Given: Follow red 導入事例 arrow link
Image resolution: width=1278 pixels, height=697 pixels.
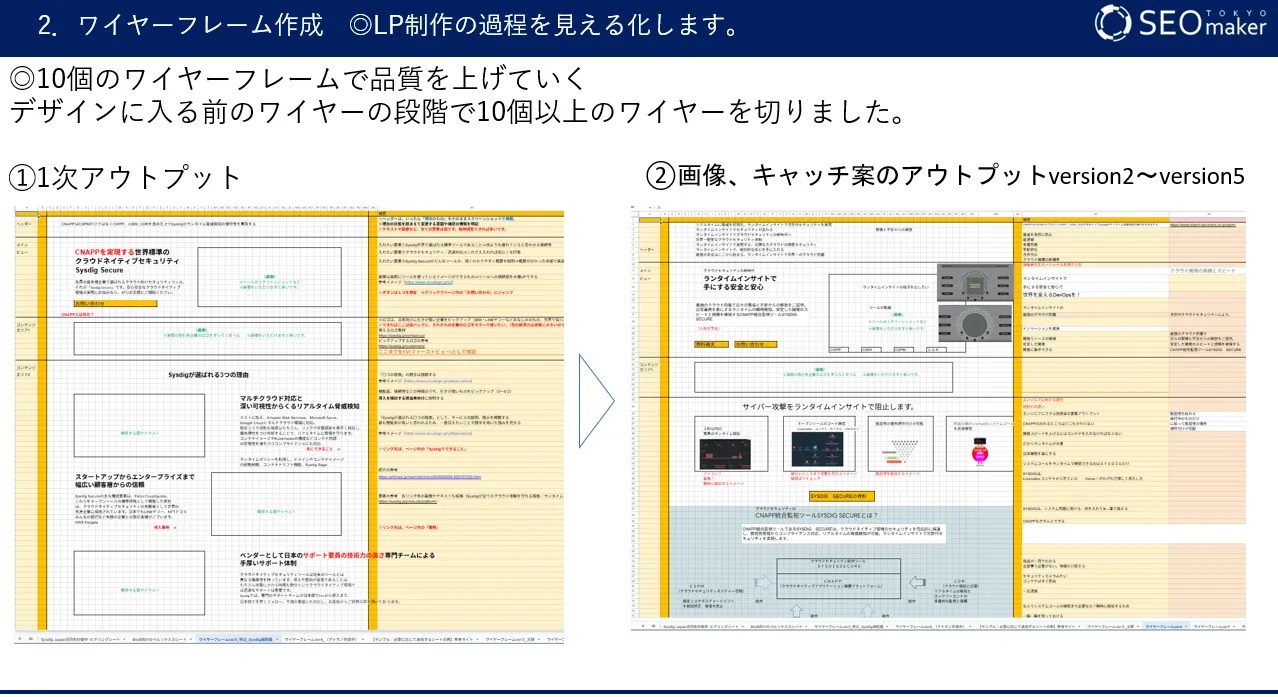Looking at the screenshot, I should point(164,525).
